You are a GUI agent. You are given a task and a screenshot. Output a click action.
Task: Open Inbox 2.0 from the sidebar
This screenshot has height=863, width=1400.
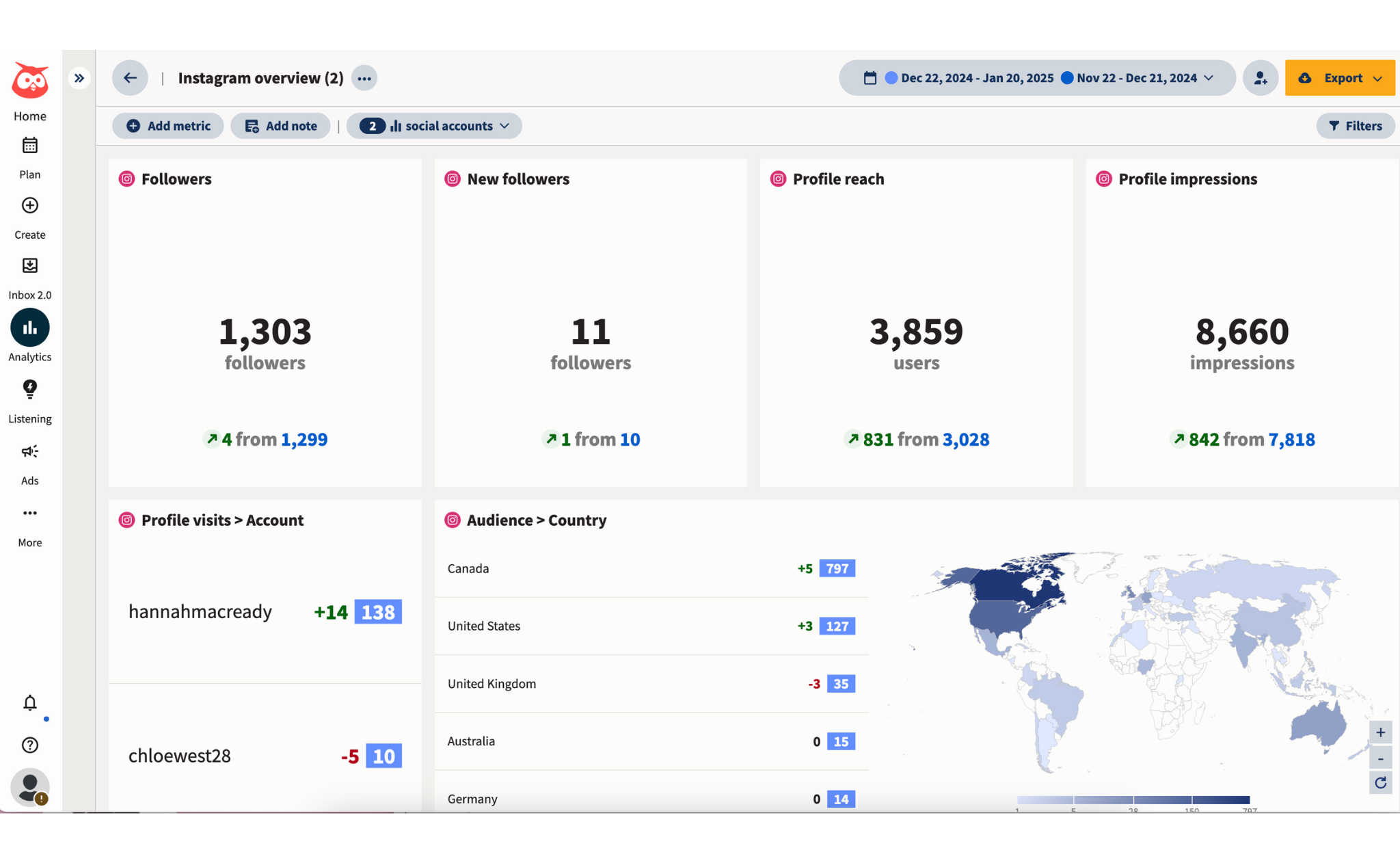point(29,266)
